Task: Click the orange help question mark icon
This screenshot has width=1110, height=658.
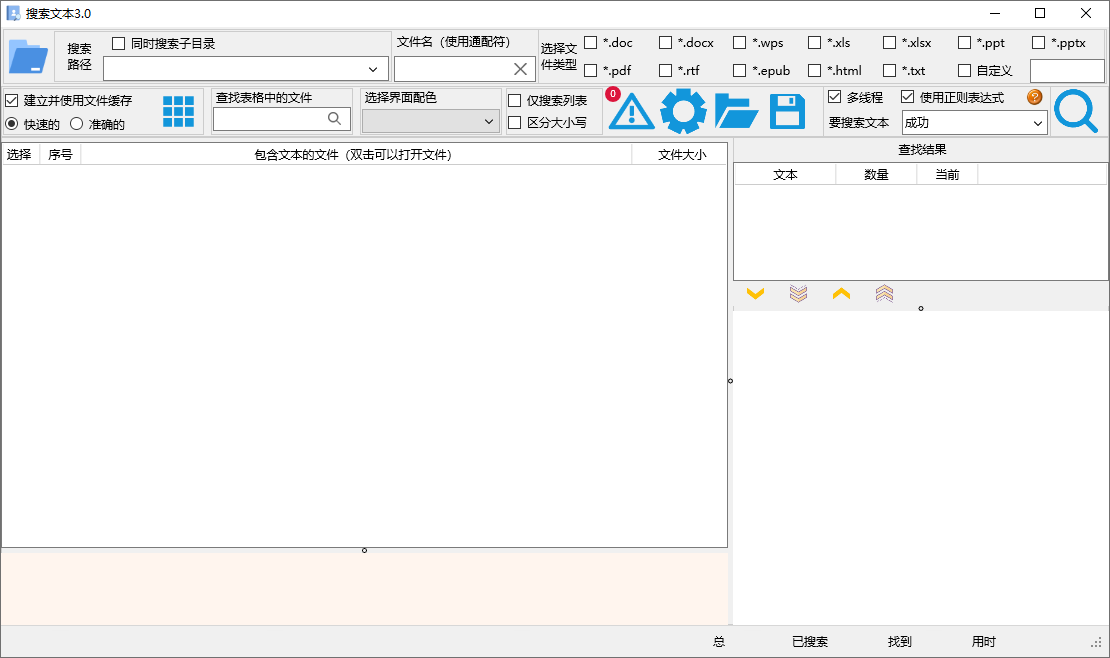Action: coord(1035,97)
